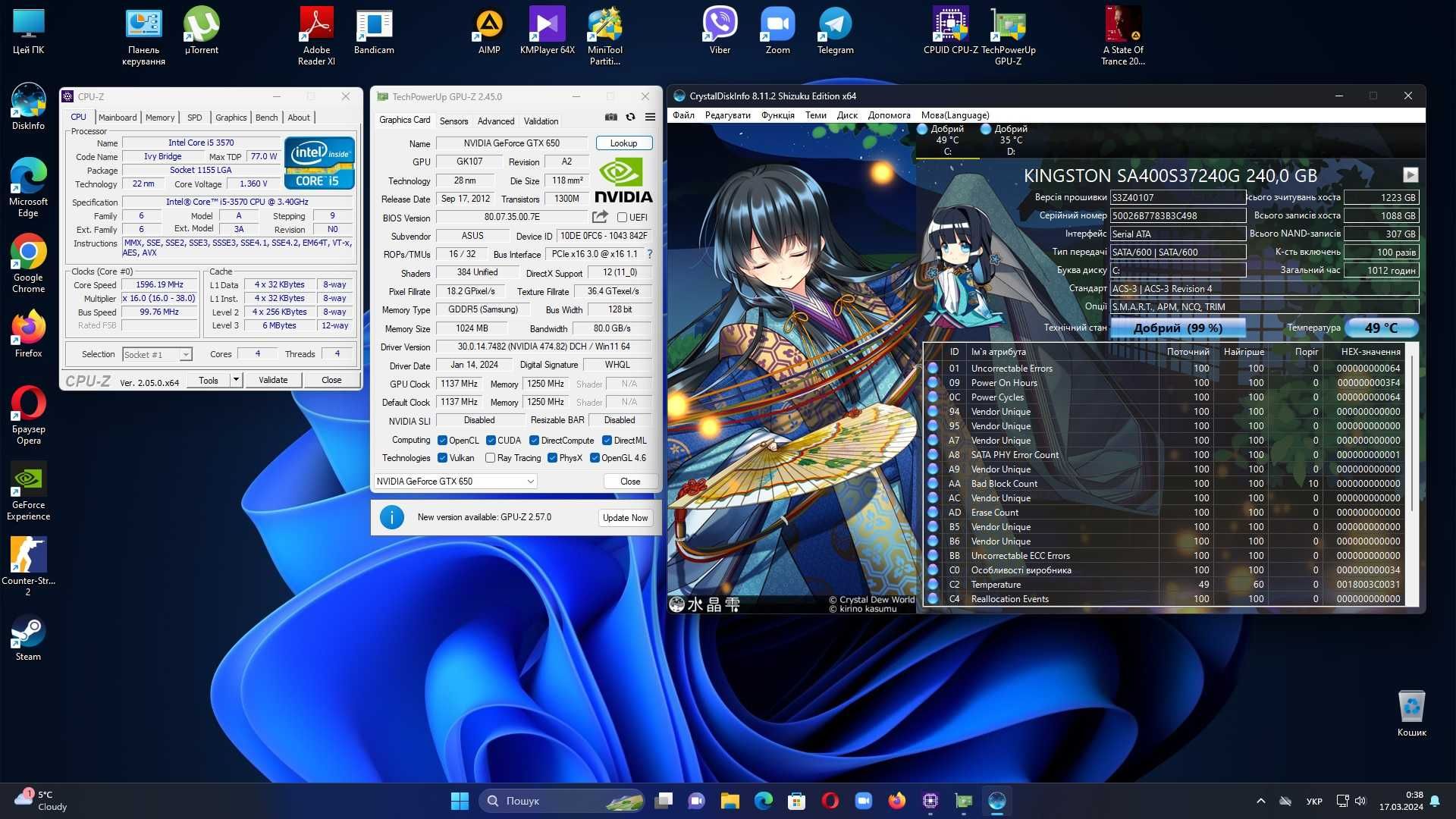1456x819 pixels.
Task: Toggle the OpenCL checkbox
Action: point(442,441)
